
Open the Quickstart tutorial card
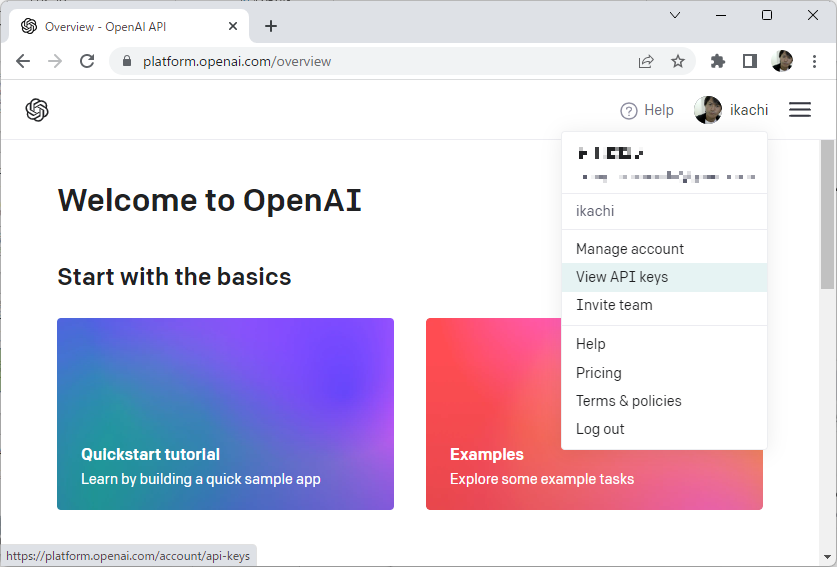225,414
